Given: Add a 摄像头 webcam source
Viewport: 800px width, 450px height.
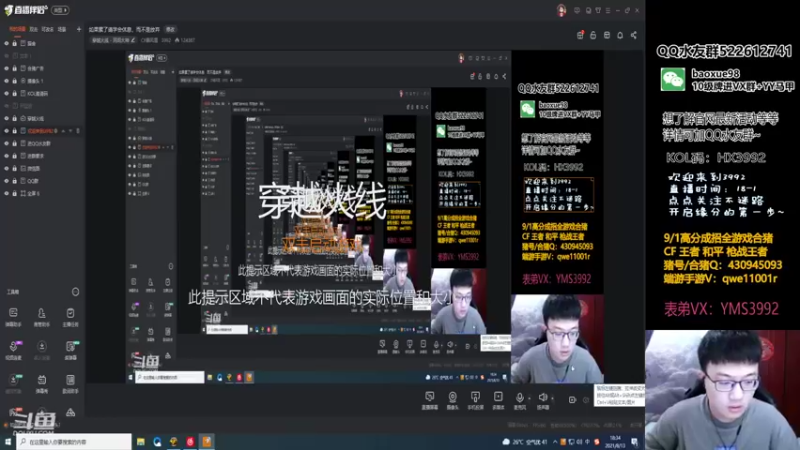Looking at the screenshot, I should 453,400.
